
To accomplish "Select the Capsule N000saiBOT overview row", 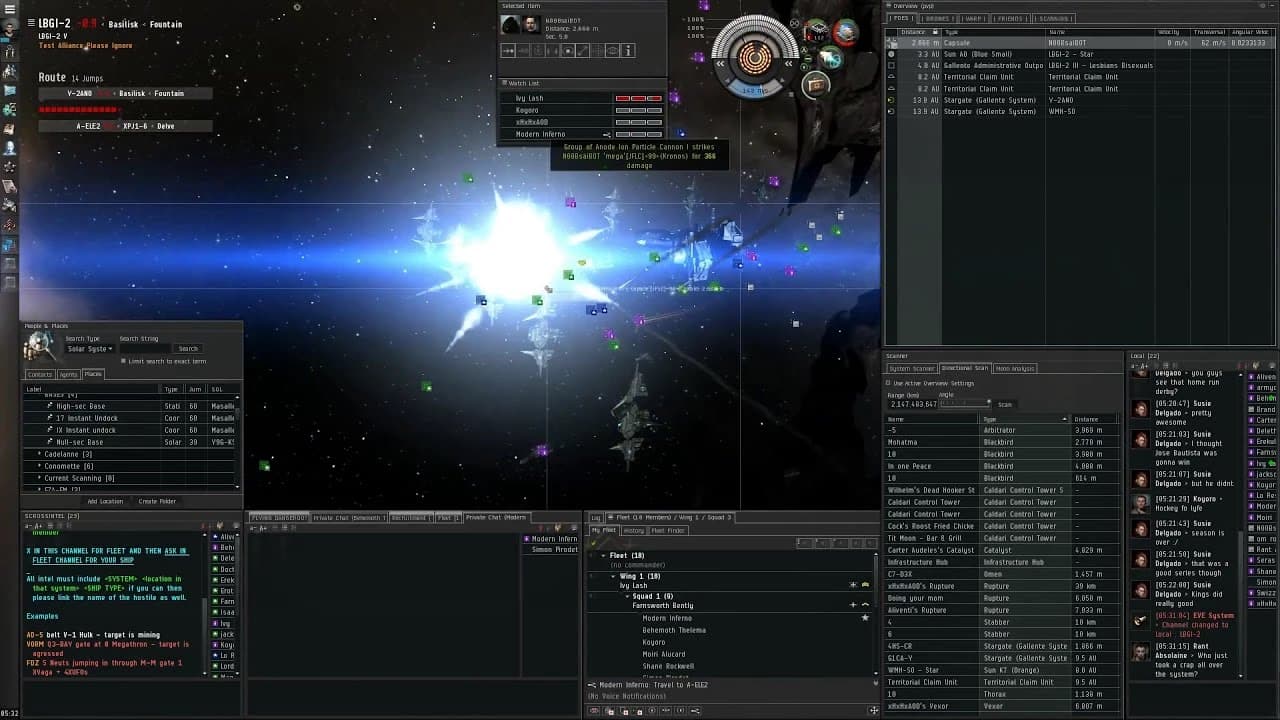I will pyautogui.click(x=1080, y=43).
